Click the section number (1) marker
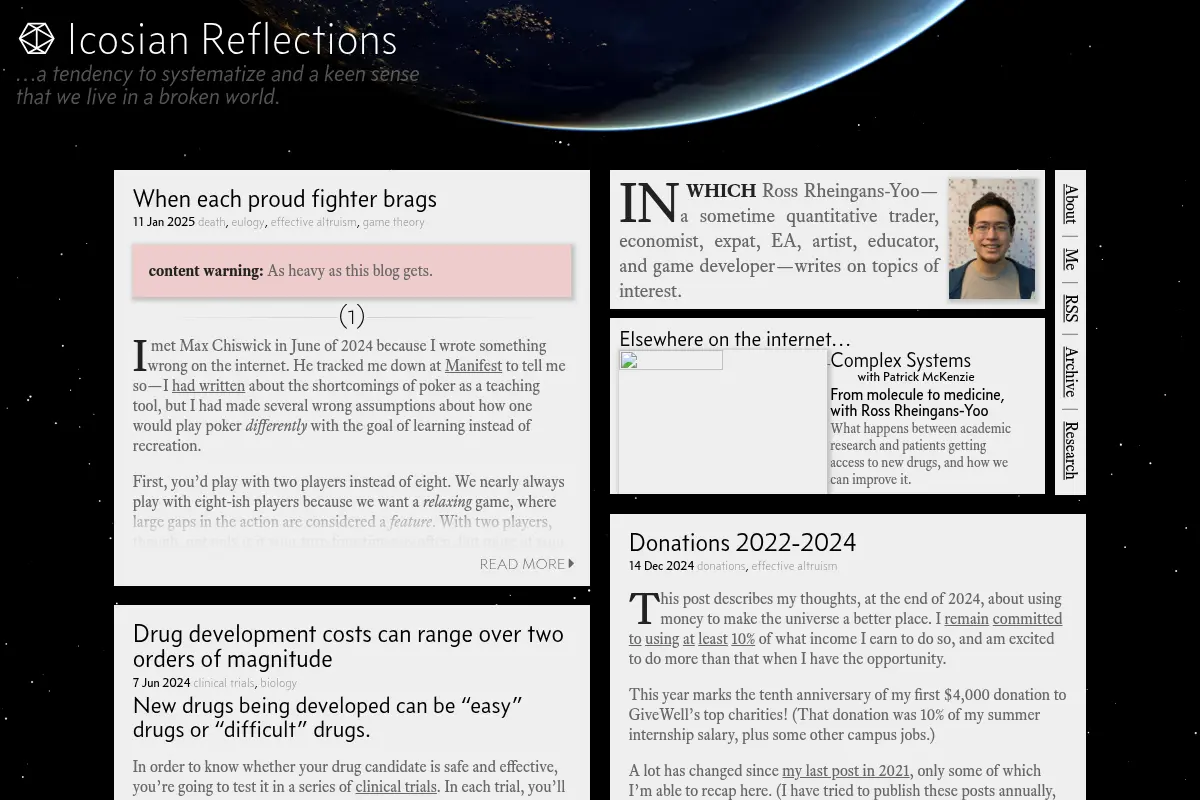The height and width of the screenshot is (800, 1200). click(352, 317)
